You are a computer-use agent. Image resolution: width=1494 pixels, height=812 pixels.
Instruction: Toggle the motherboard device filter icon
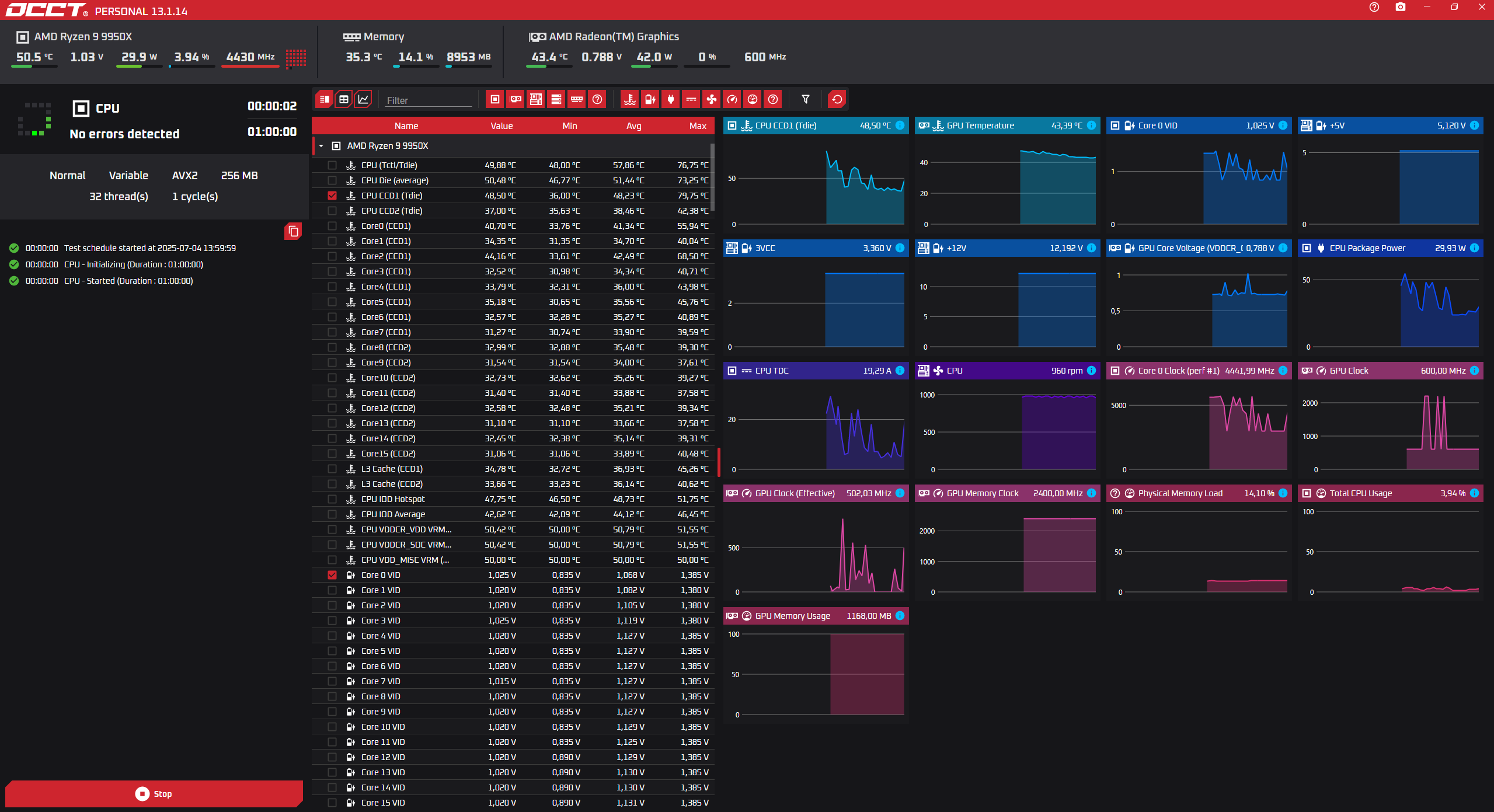535,99
